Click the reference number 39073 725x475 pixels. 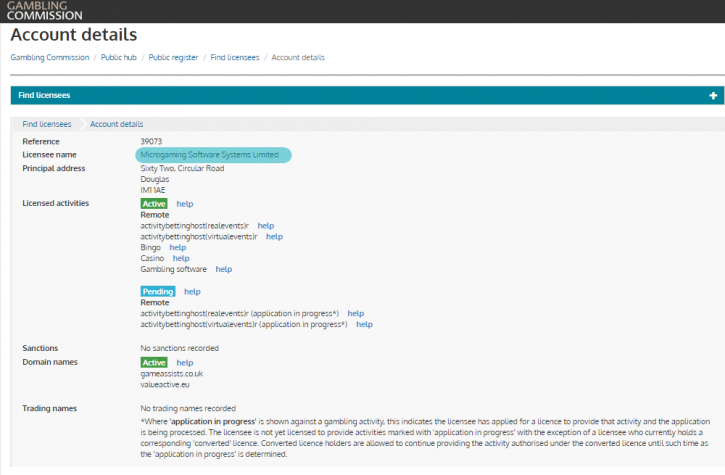pos(151,142)
